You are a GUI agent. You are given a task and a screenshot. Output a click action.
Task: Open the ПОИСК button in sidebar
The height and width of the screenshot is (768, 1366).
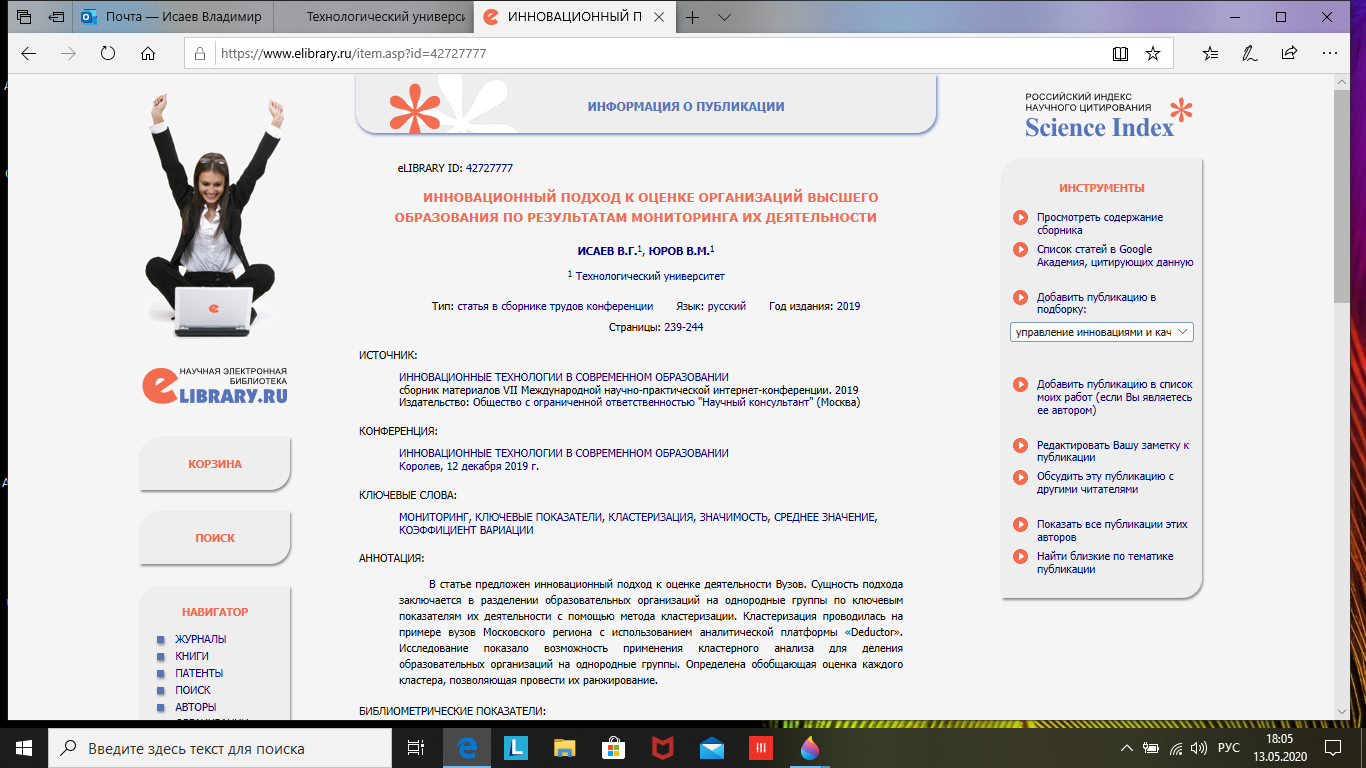215,538
